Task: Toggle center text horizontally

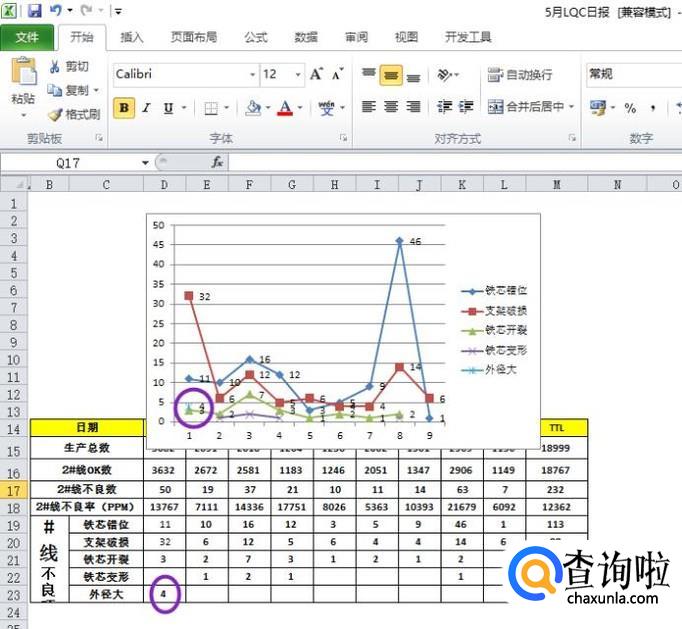Action: (x=391, y=107)
